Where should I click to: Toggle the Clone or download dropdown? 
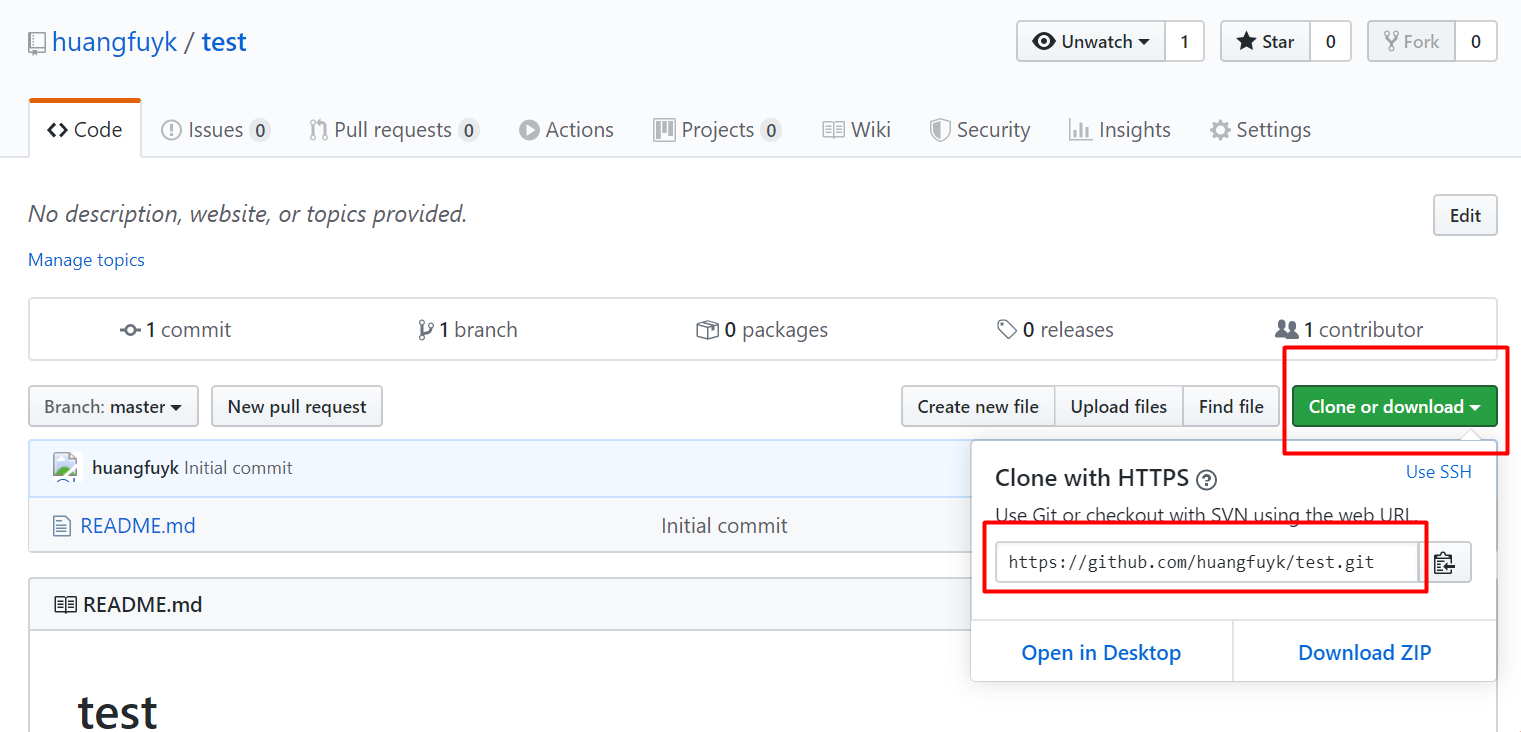[x=1394, y=407]
